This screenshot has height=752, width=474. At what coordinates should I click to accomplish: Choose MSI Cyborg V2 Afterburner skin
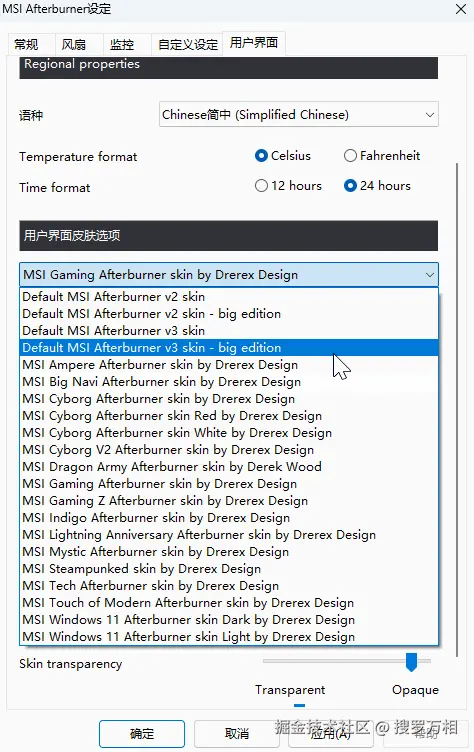[229, 450]
